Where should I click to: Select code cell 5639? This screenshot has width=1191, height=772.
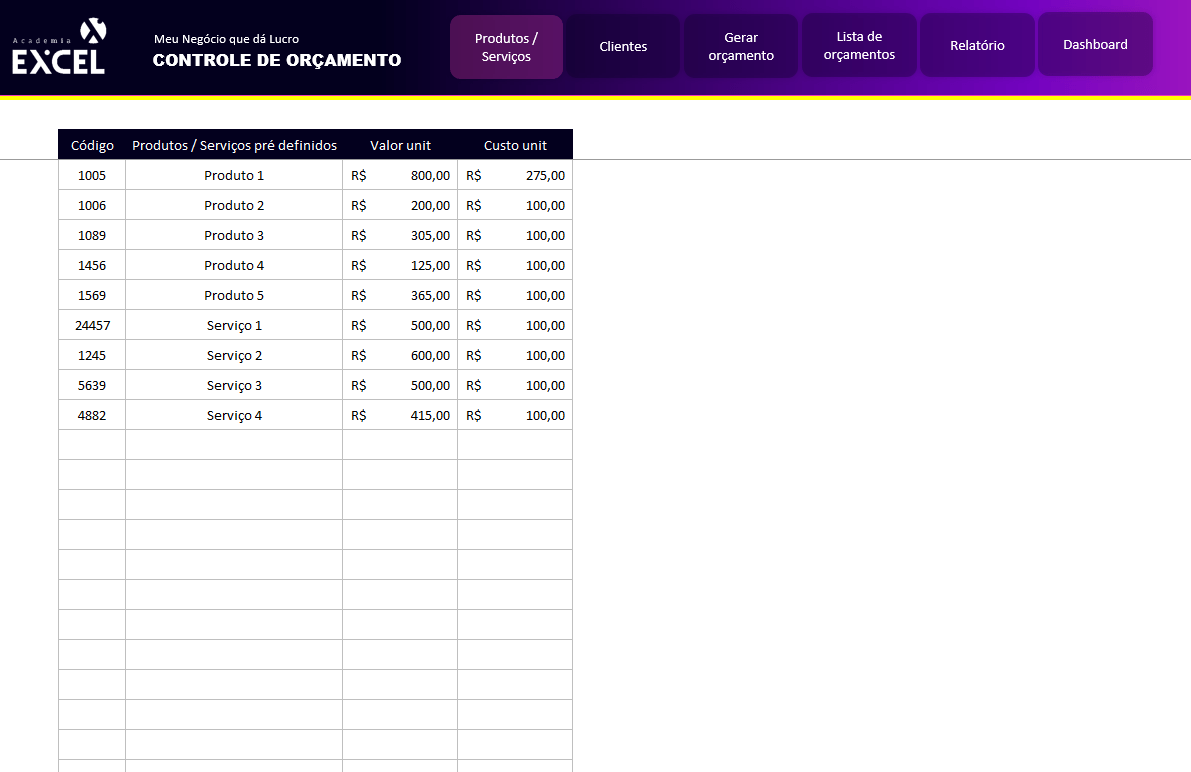pos(92,385)
